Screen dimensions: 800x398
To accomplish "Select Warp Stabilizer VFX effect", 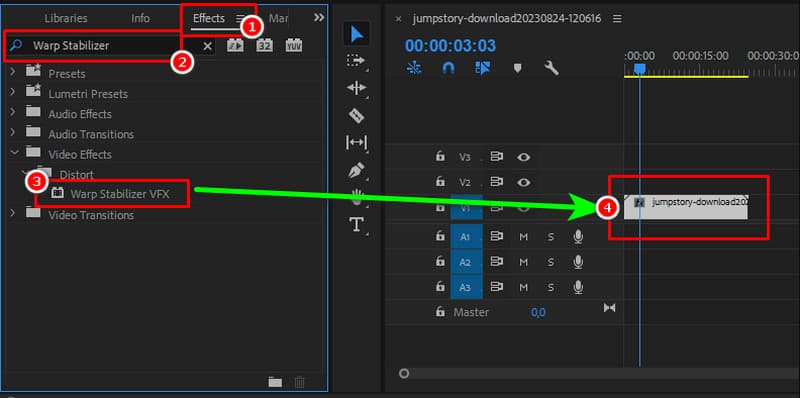I will [120, 194].
